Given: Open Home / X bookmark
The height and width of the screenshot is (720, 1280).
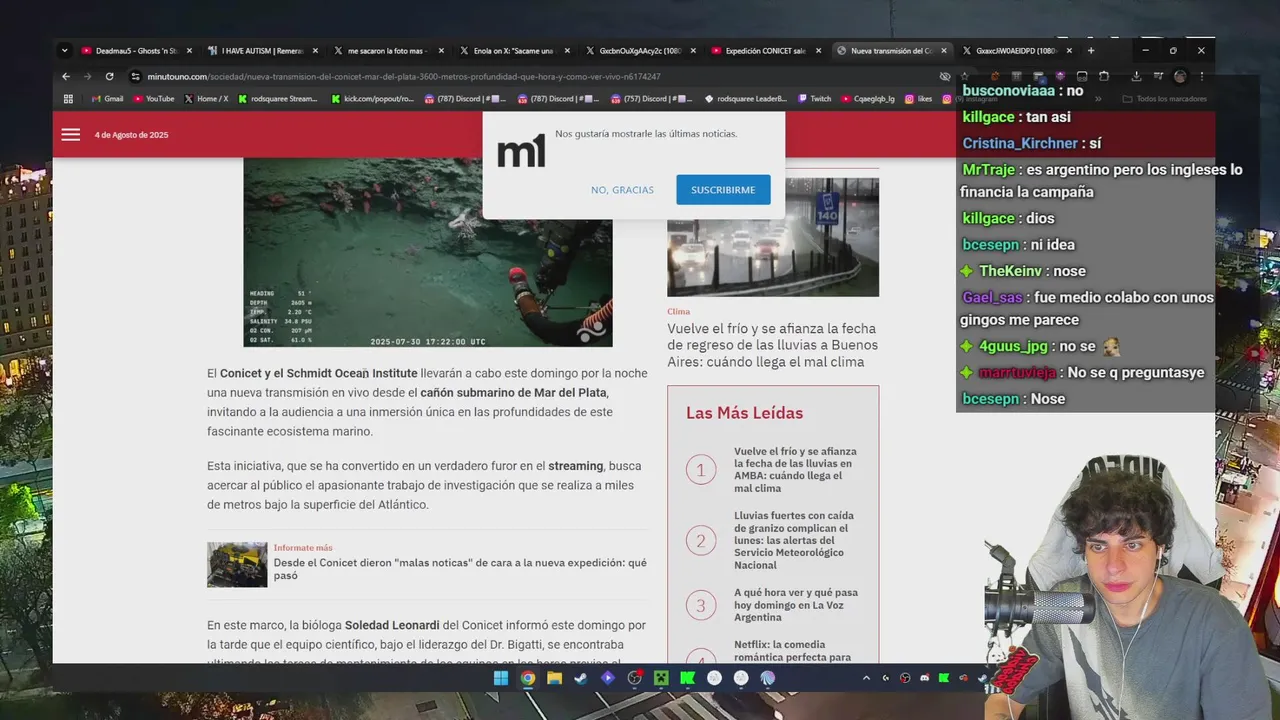Looking at the screenshot, I should [x=206, y=99].
